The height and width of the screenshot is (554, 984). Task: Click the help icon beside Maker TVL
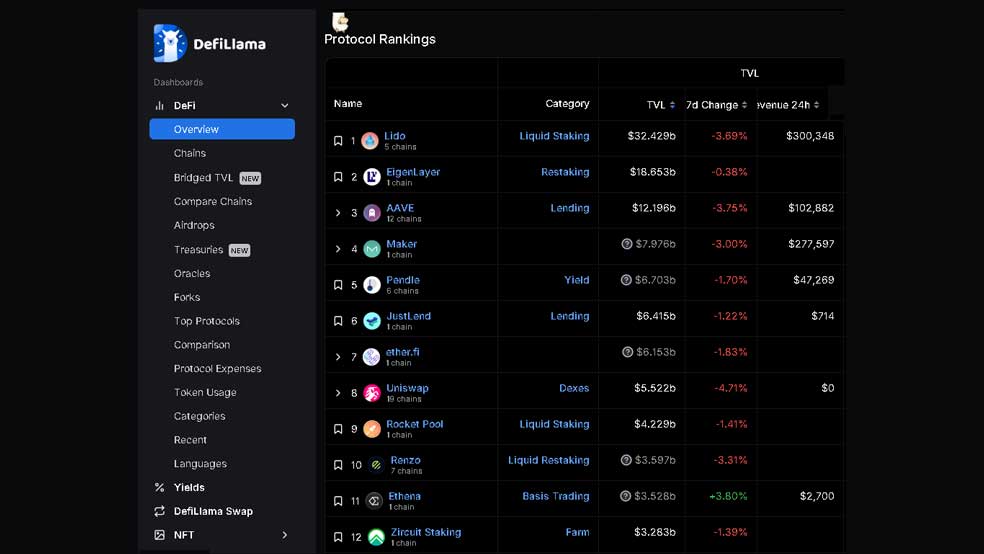click(627, 244)
